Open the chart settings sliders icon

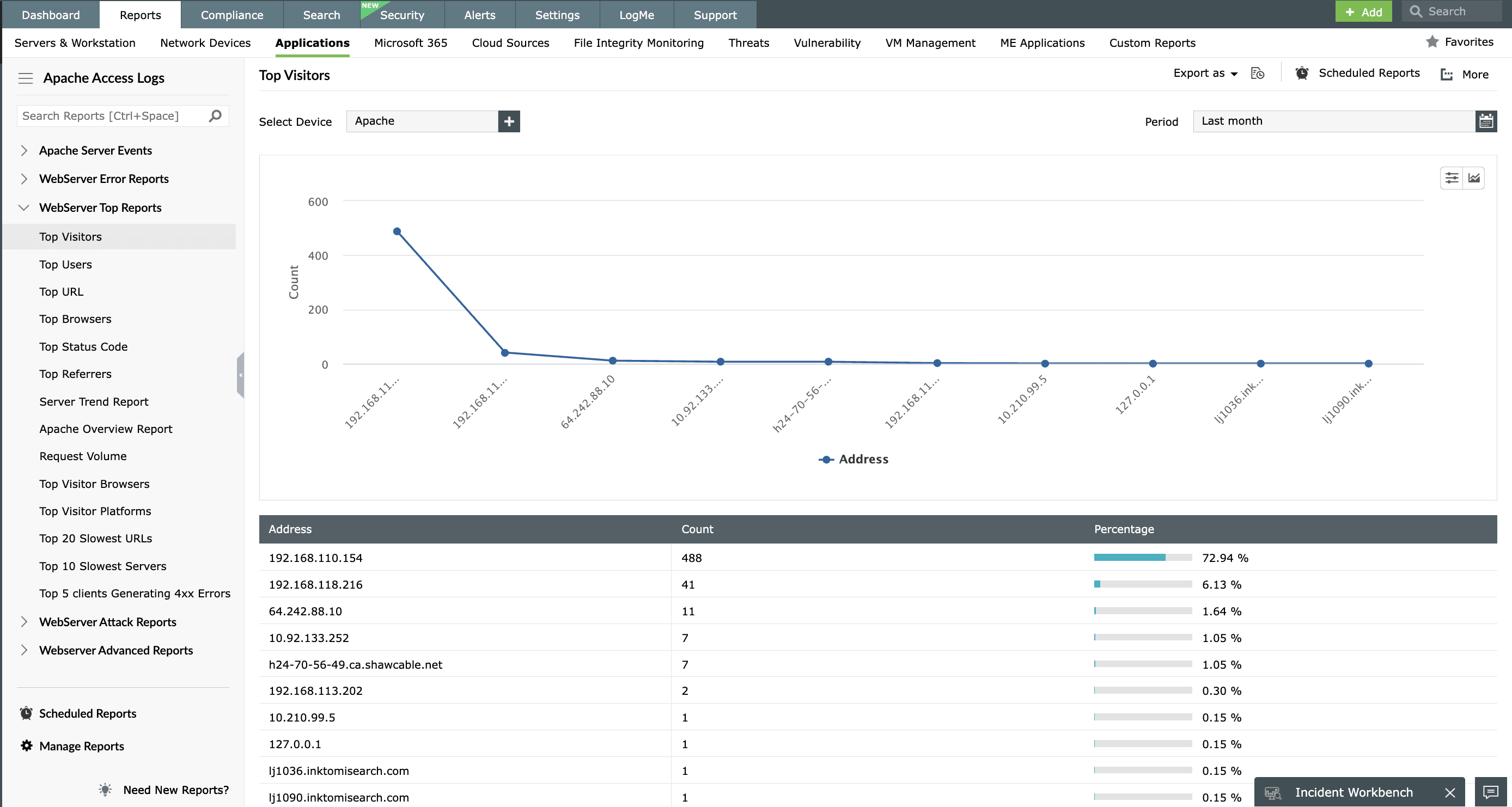click(1451, 179)
